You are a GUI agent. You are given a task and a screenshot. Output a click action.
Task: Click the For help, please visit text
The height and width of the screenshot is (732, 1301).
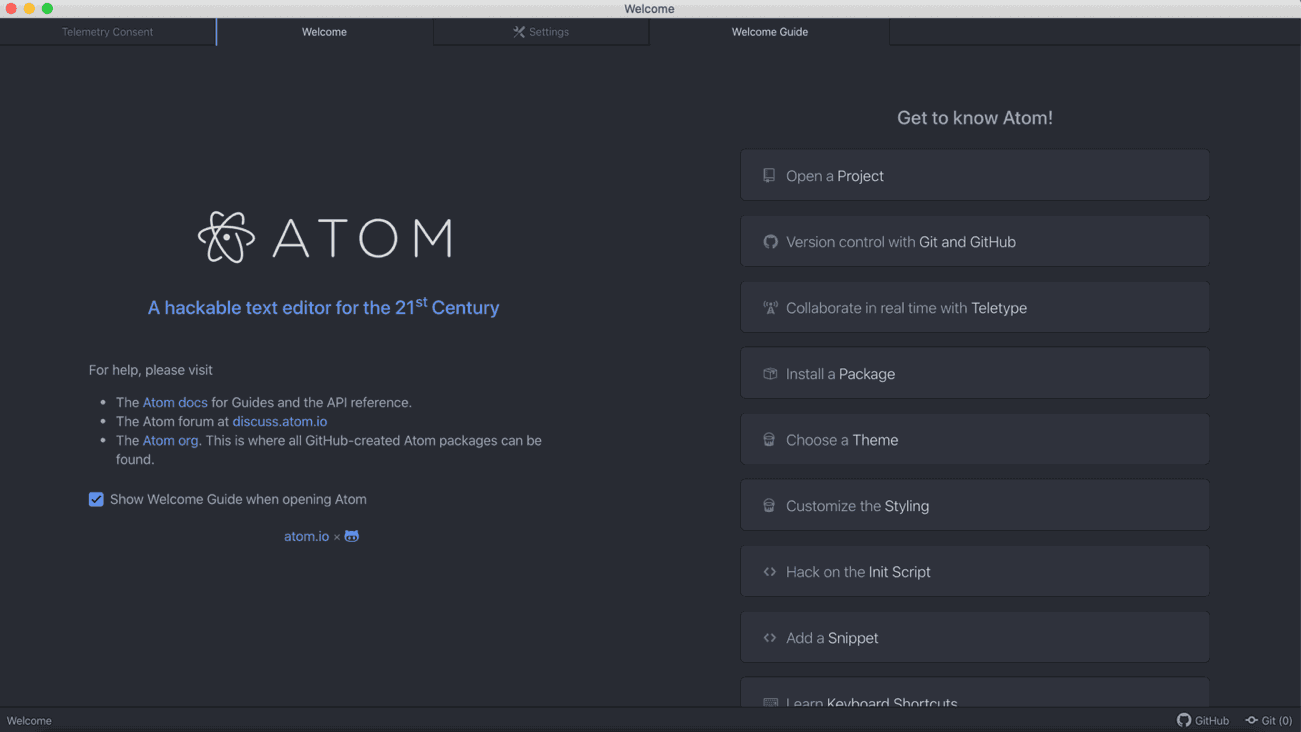[151, 370]
